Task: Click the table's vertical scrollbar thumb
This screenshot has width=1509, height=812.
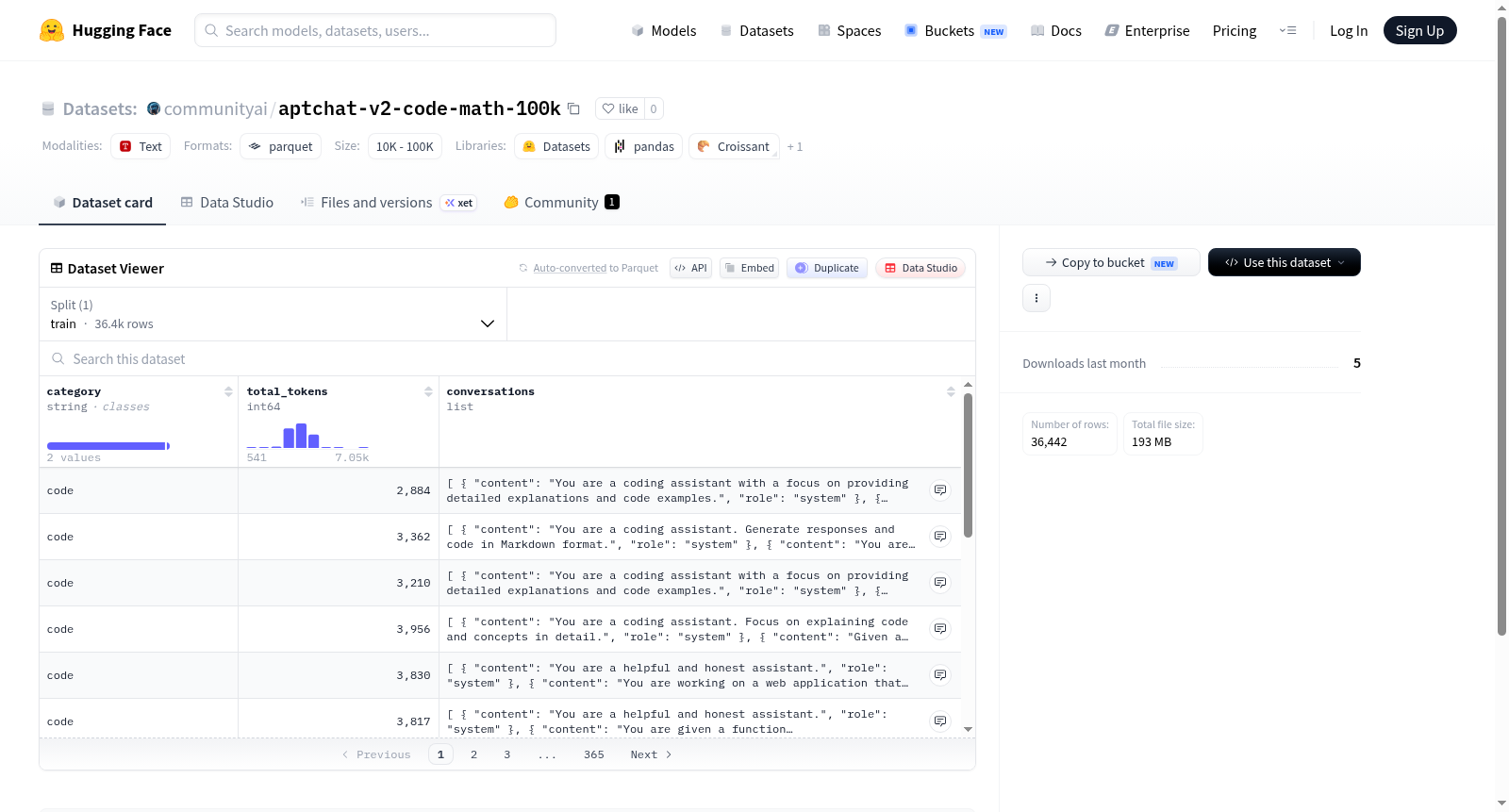Action: pyautogui.click(x=968, y=465)
